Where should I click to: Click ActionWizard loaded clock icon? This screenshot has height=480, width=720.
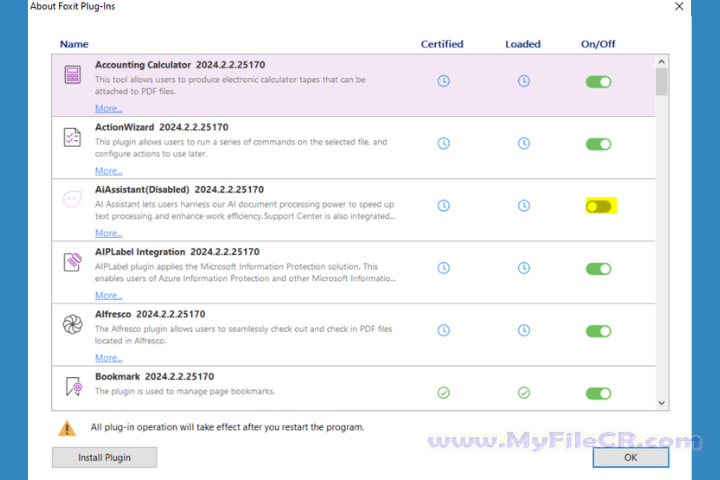[524, 143]
